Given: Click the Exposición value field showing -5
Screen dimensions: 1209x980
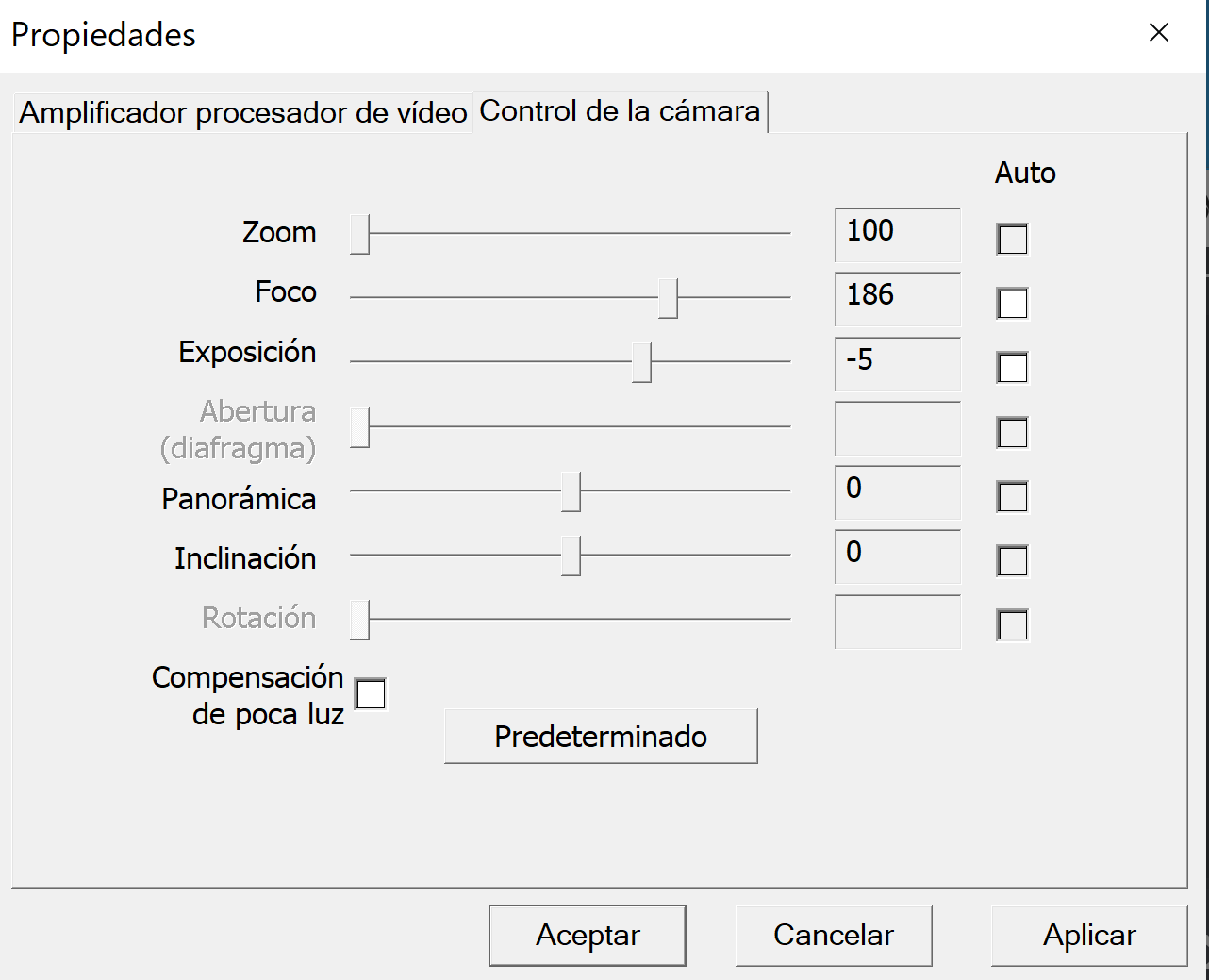Looking at the screenshot, I should [x=897, y=363].
